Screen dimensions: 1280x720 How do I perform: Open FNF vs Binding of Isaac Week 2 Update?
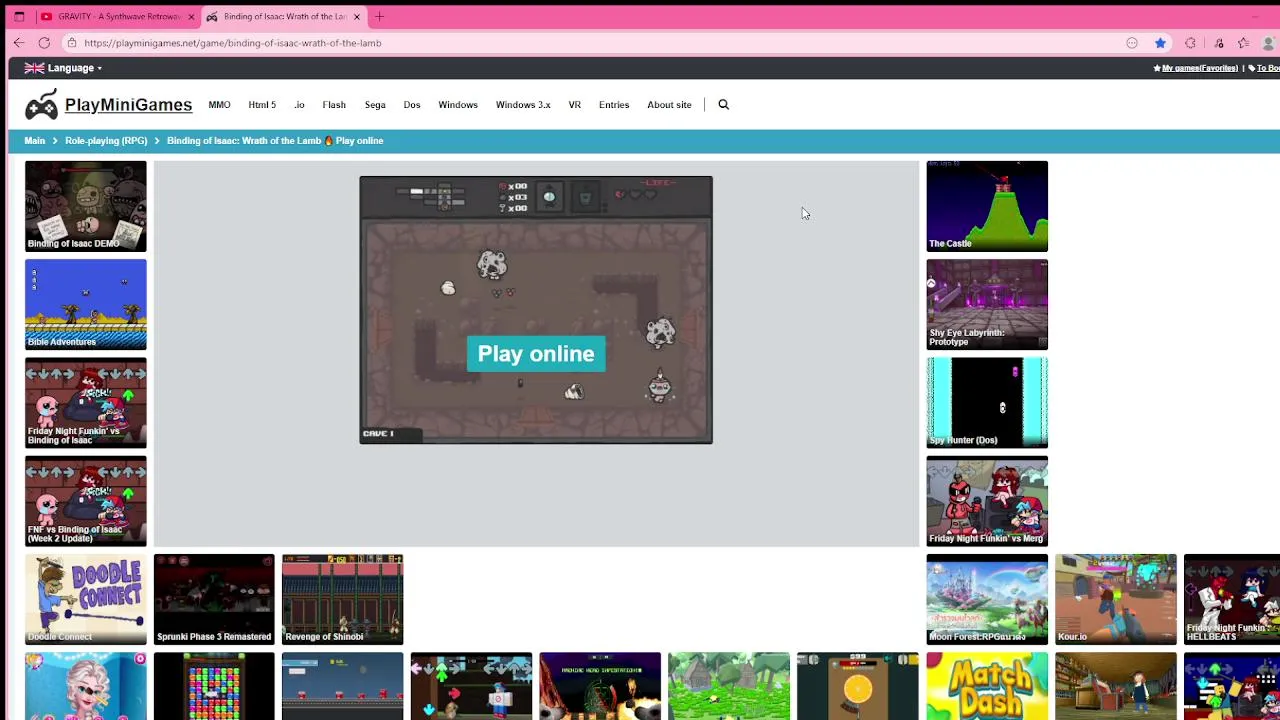coord(86,501)
